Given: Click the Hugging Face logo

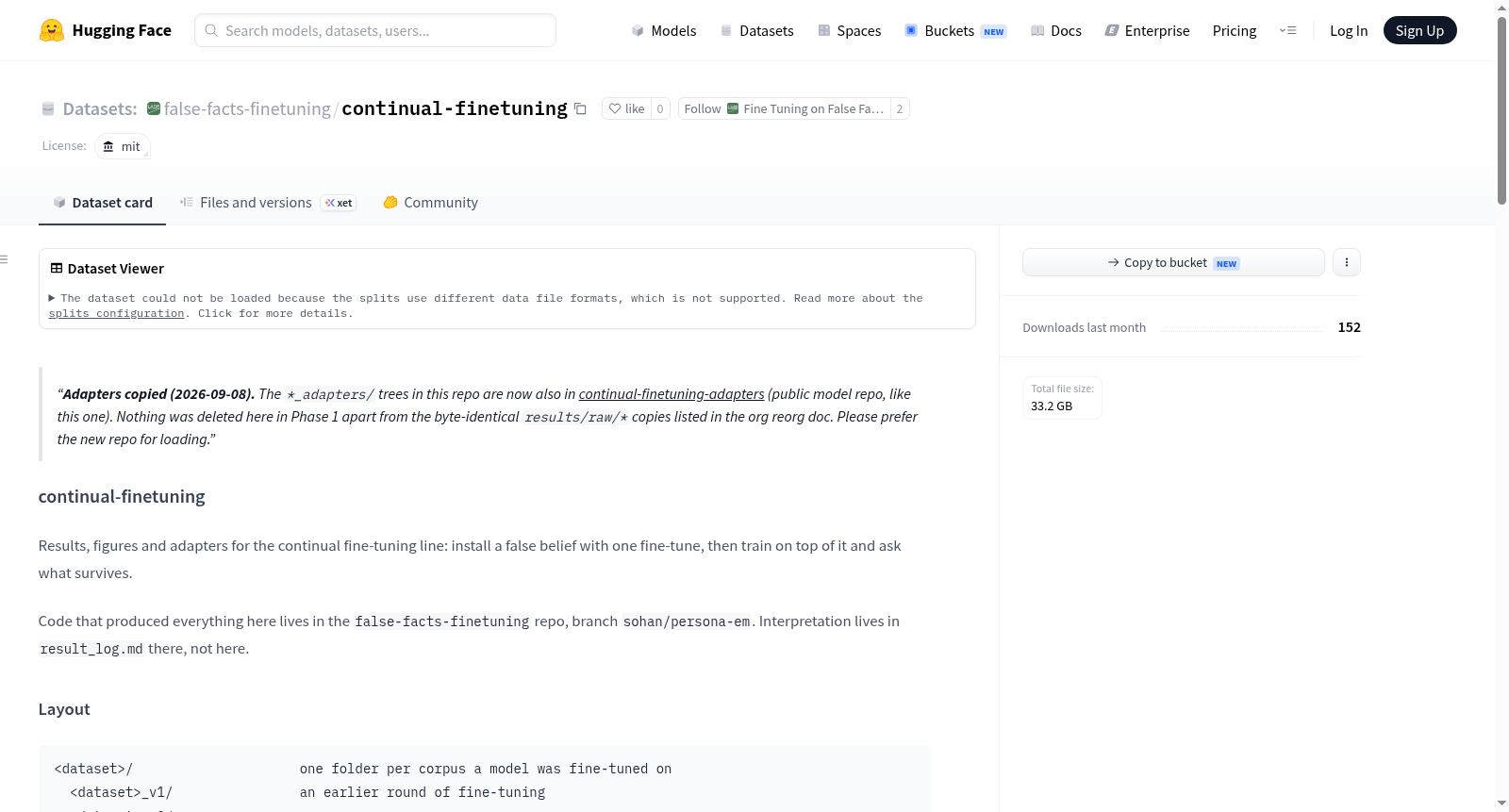Looking at the screenshot, I should (x=106, y=30).
